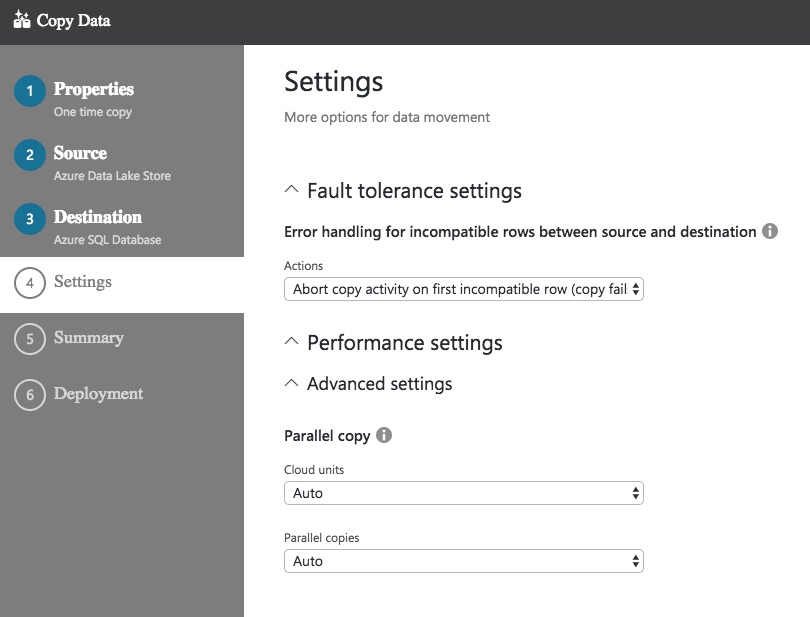The width and height of the screenshot is (810, 617).
Task: Click step 3 circle for Destination
Action: [30, 219]
